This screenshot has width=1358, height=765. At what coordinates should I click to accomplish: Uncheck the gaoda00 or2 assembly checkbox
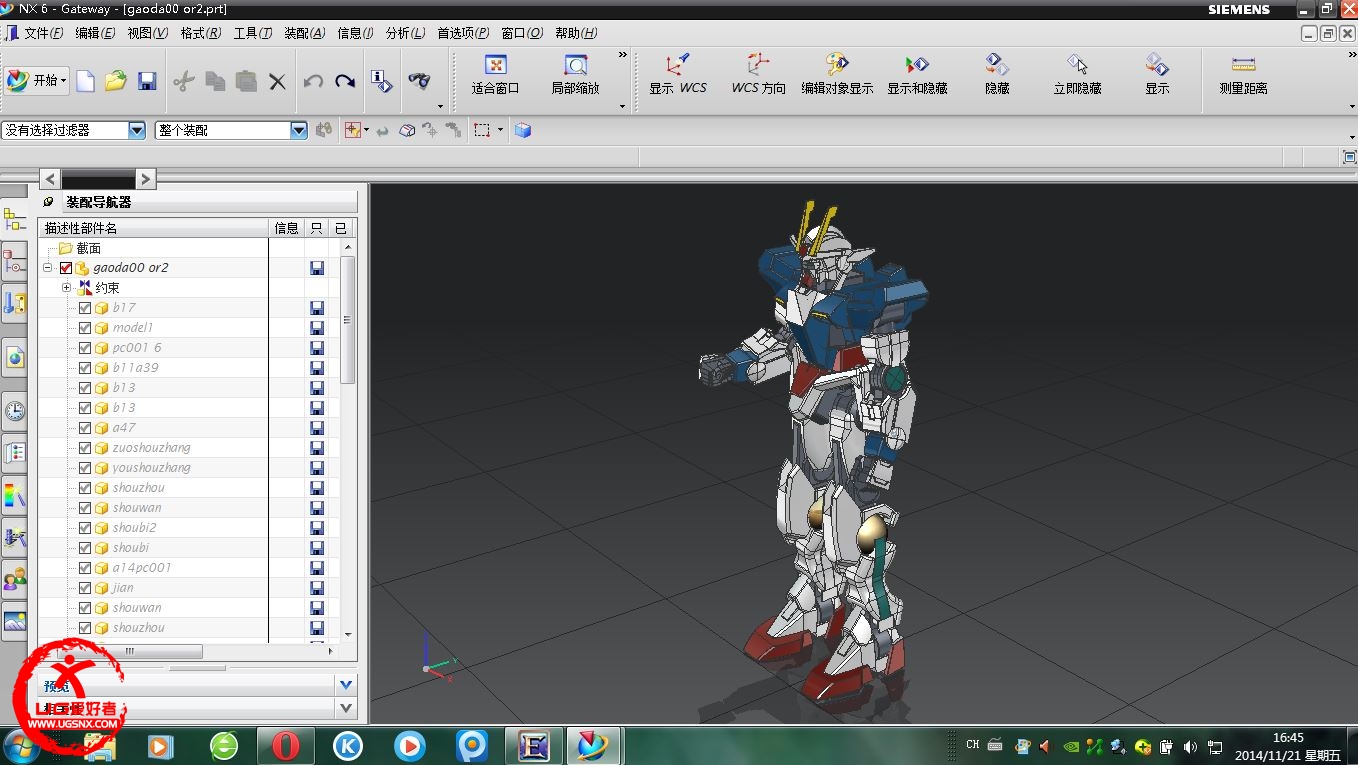click(66, 268)
